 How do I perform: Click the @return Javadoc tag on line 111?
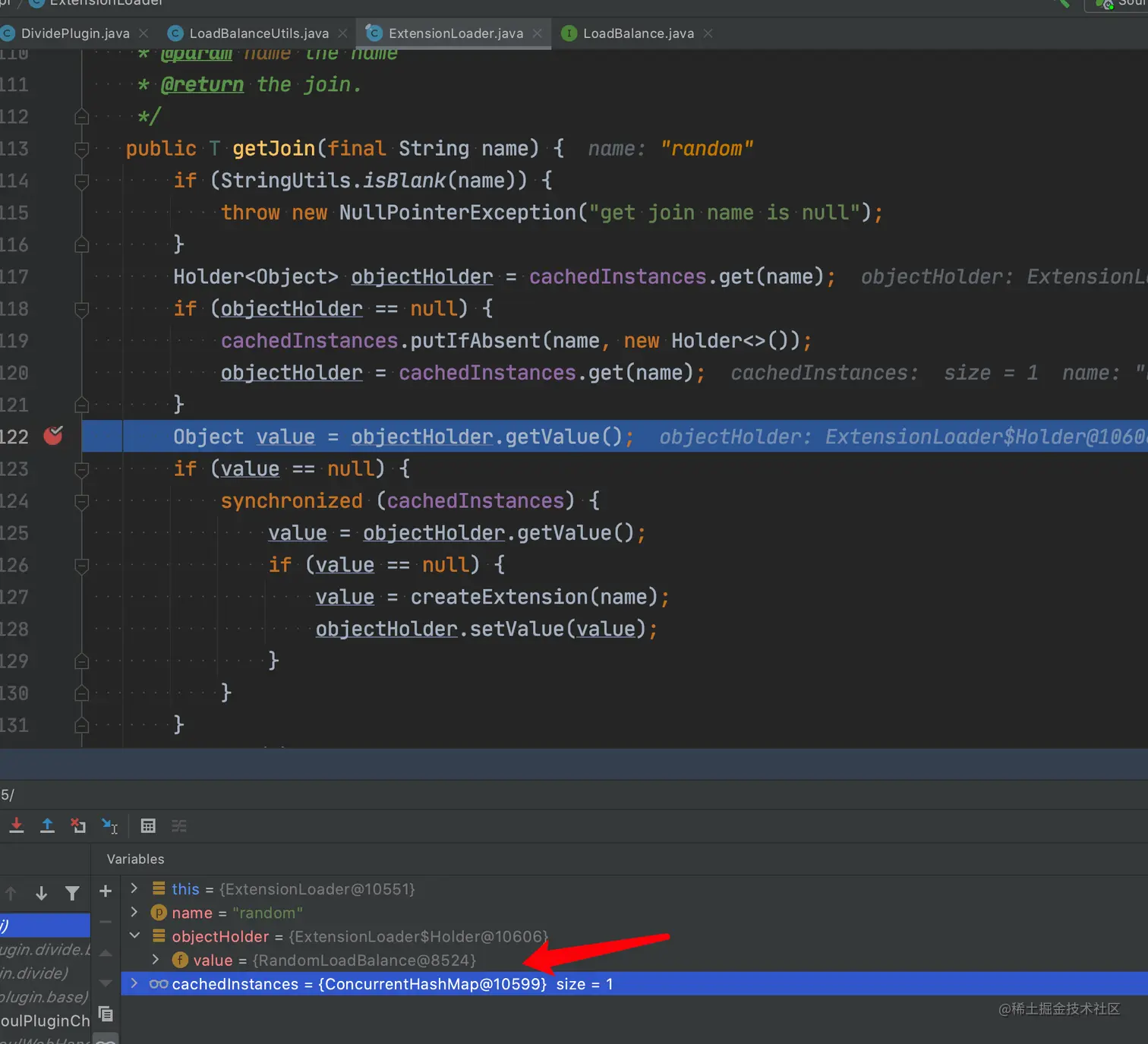coord(203,84)
